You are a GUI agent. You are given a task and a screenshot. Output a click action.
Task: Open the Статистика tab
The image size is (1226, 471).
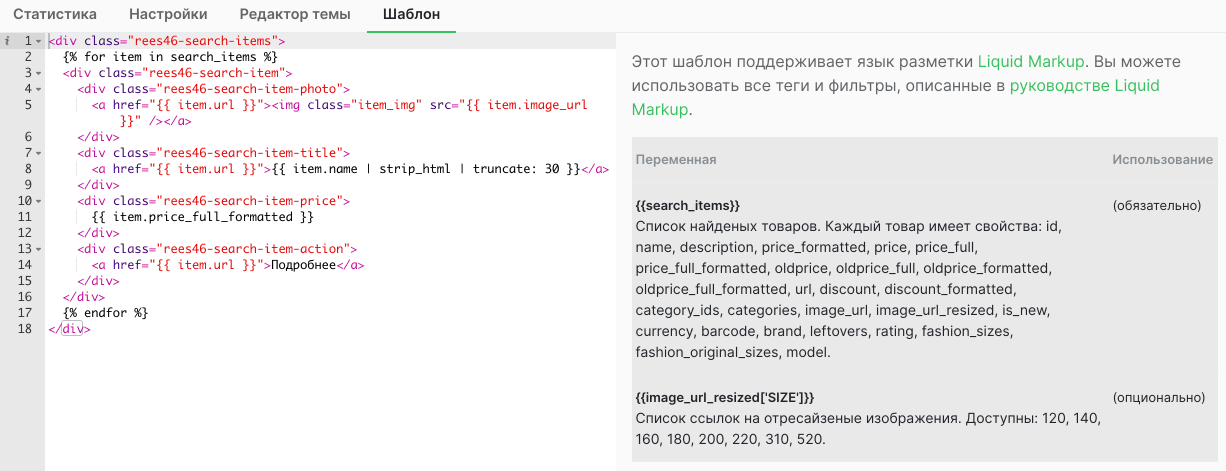click(x=55, y=15)
